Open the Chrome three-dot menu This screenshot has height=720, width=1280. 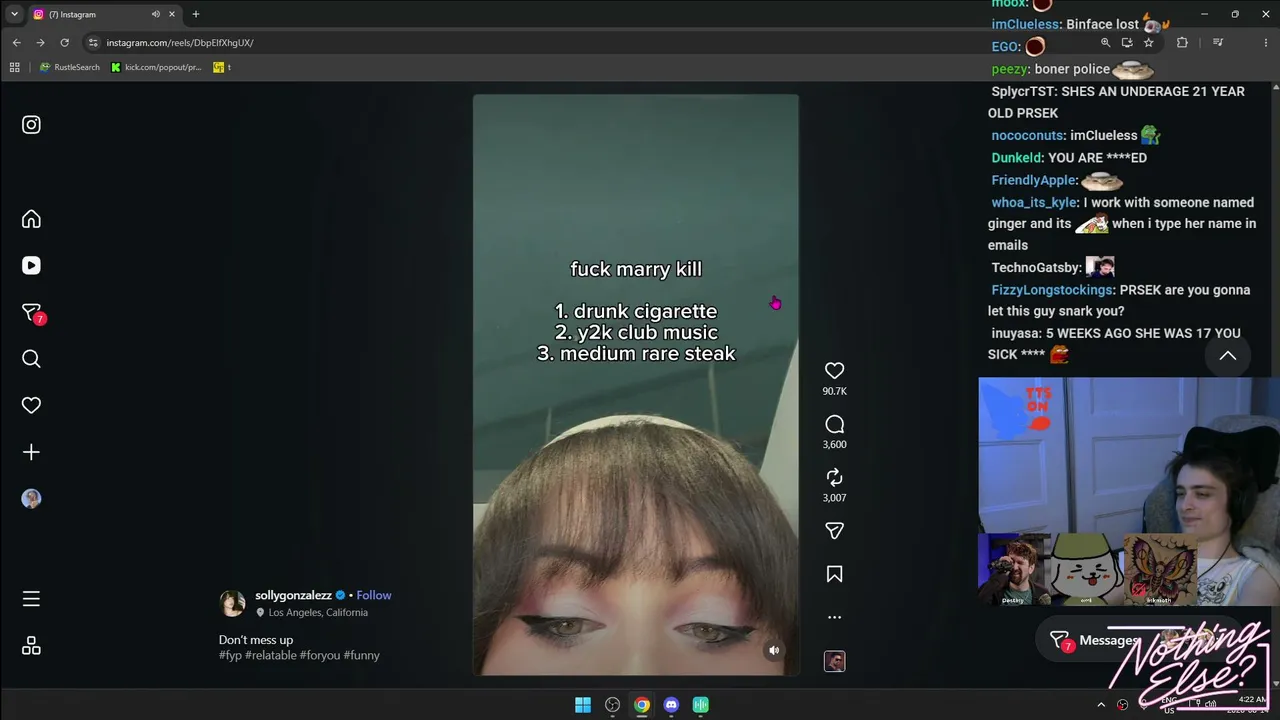pyautogui.click(x=1264, y=43)
